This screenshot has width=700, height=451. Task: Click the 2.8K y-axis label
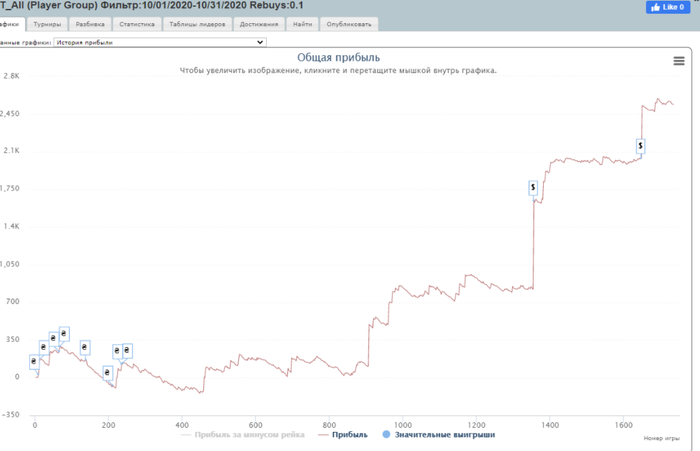(x=12, y=76)
